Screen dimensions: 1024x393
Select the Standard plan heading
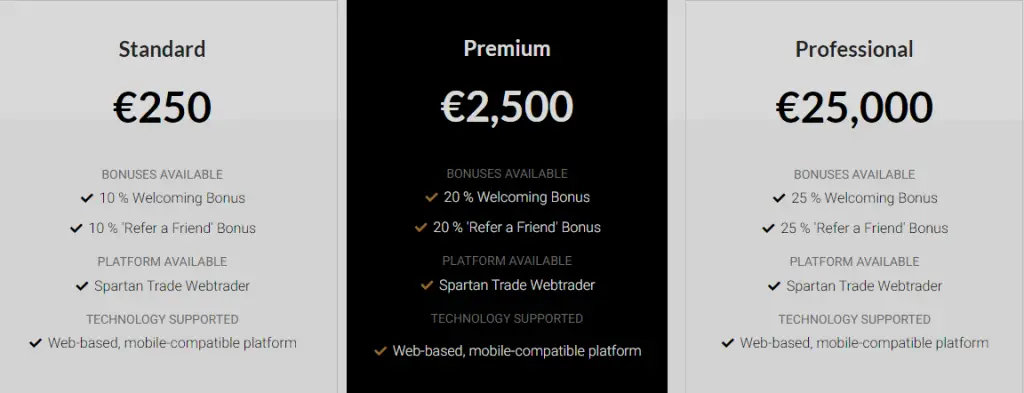[162, 49]
